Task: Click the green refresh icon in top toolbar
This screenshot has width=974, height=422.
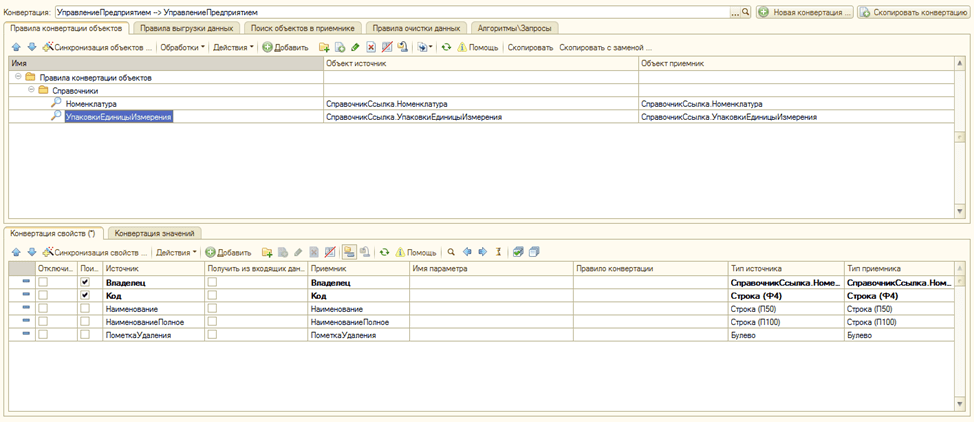Action: pyautogui.click(x=446, y=47)
